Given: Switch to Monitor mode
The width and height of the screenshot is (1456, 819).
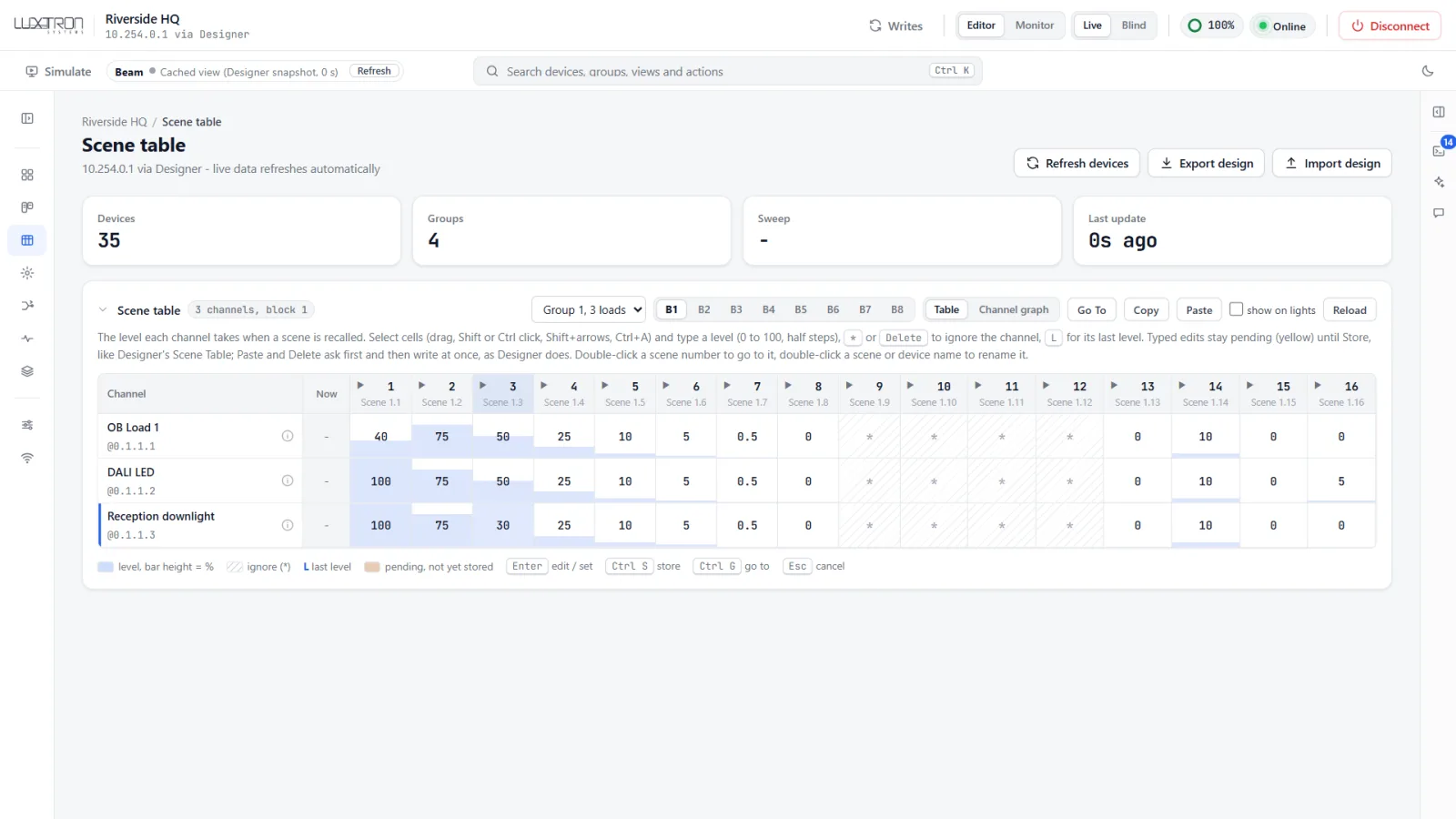Looking at the screenshot, I should 1035,25.
